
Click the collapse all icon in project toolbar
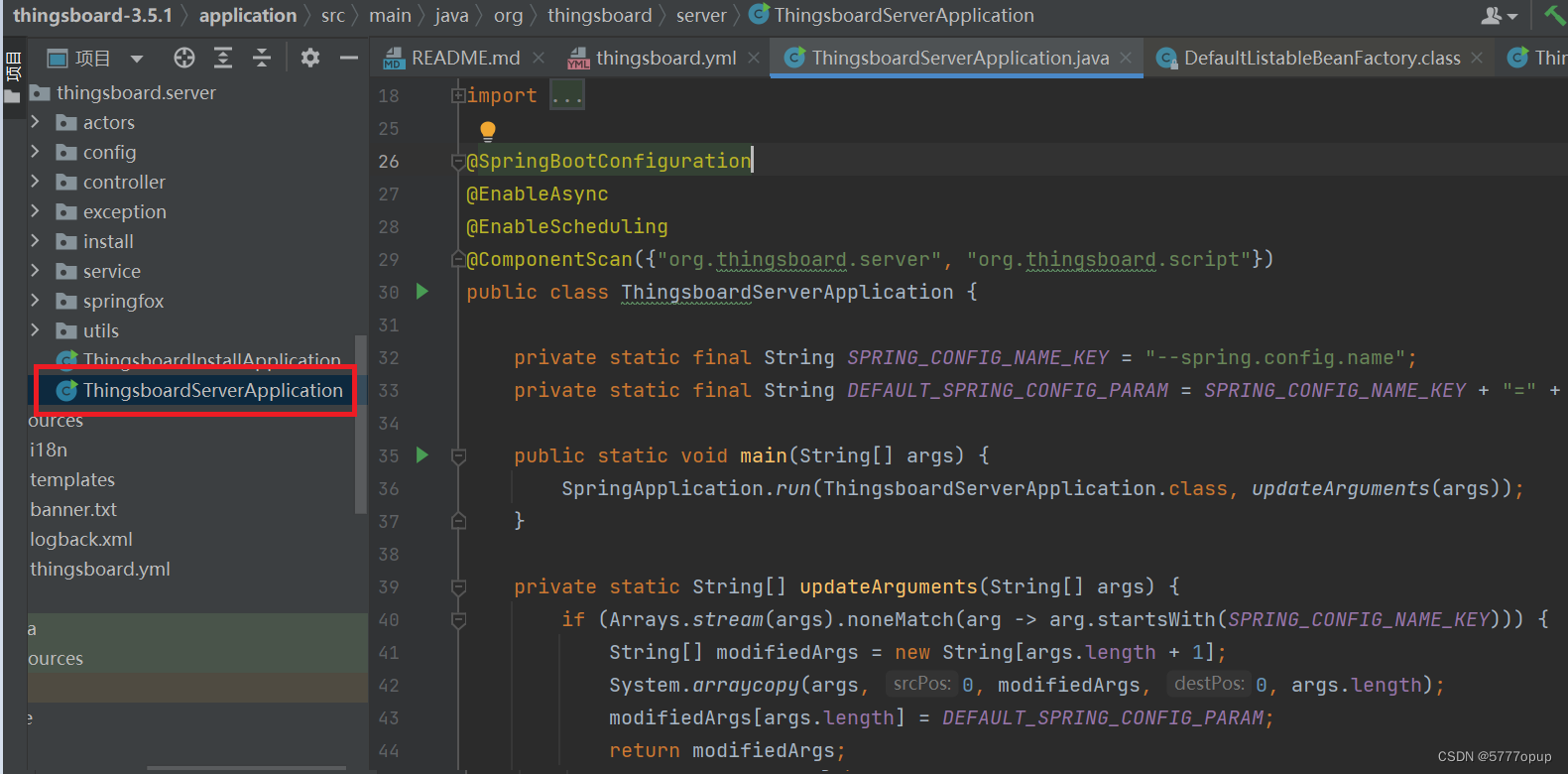(262, 59)
